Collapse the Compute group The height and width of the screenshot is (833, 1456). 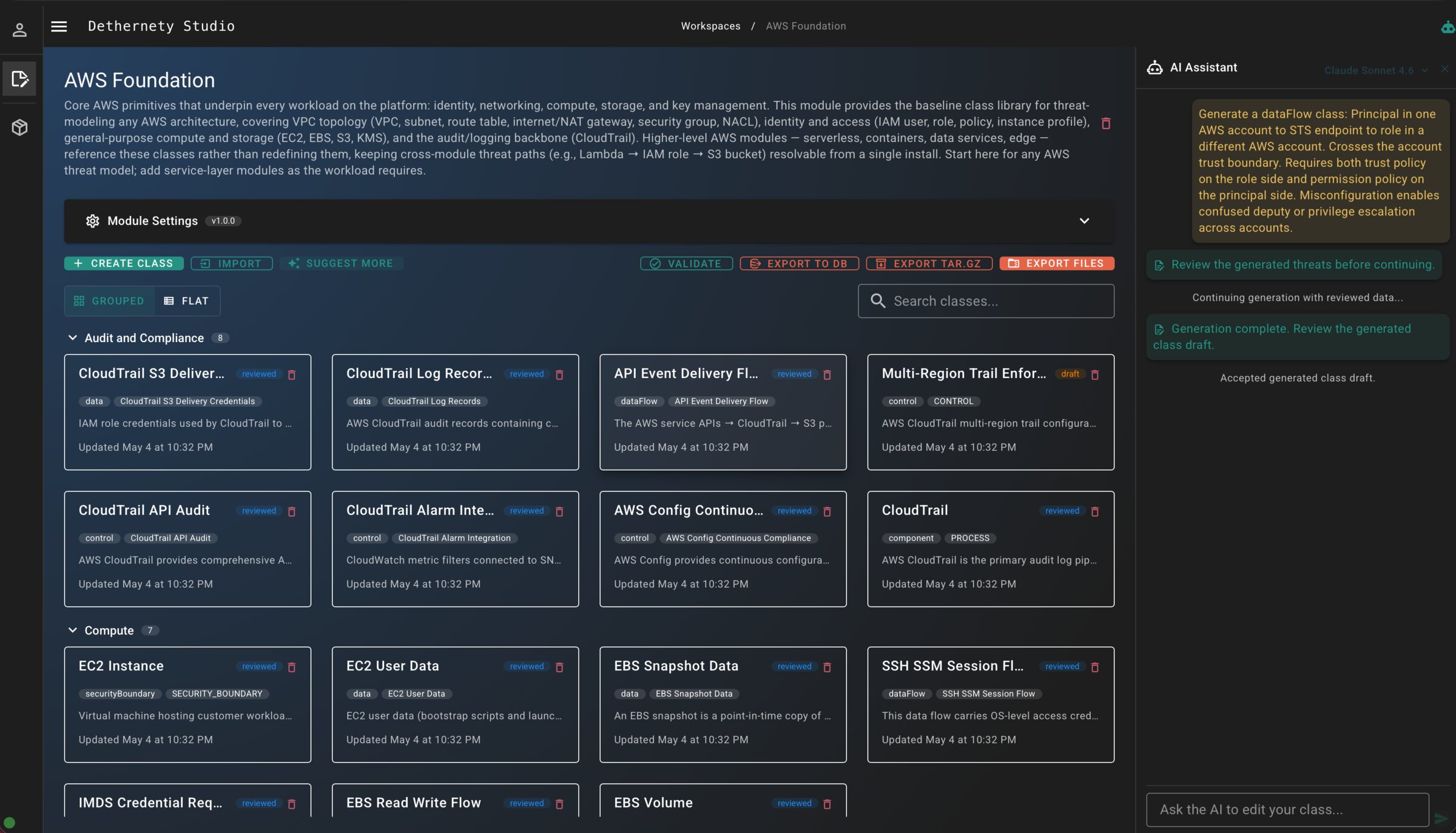click(72, 630)
